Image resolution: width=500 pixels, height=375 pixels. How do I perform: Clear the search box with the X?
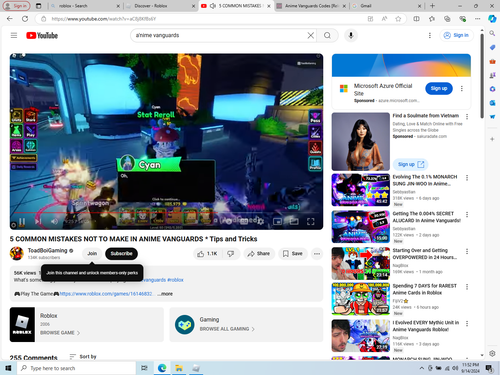click(x=310, y=35)
